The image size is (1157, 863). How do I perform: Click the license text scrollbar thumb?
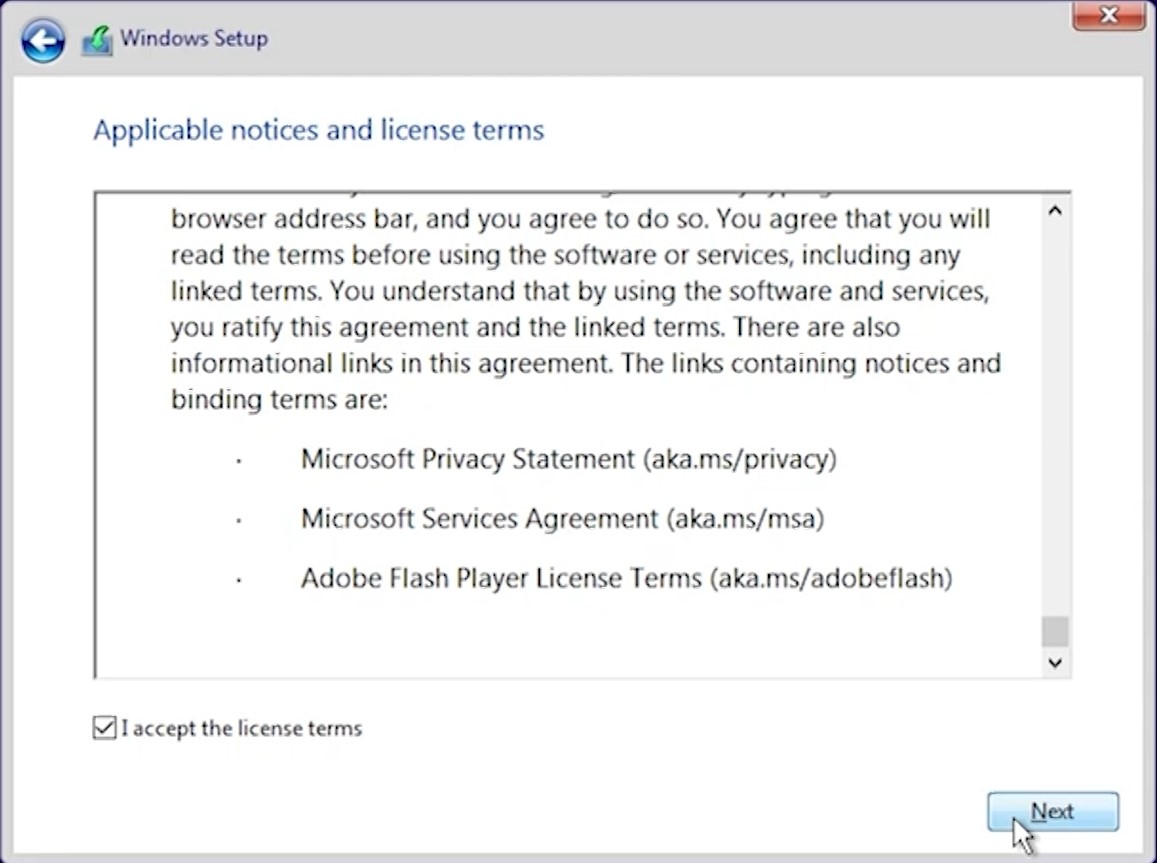[x=1055, y=631]
